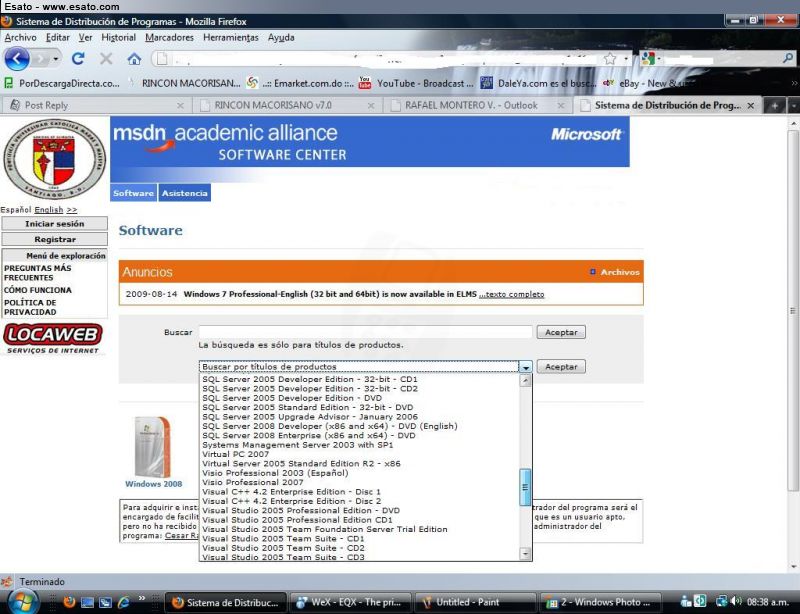Launch Internet Explorer from quick launch
The height and width of the screenshot is (614, 800).
tap(123, 602)
